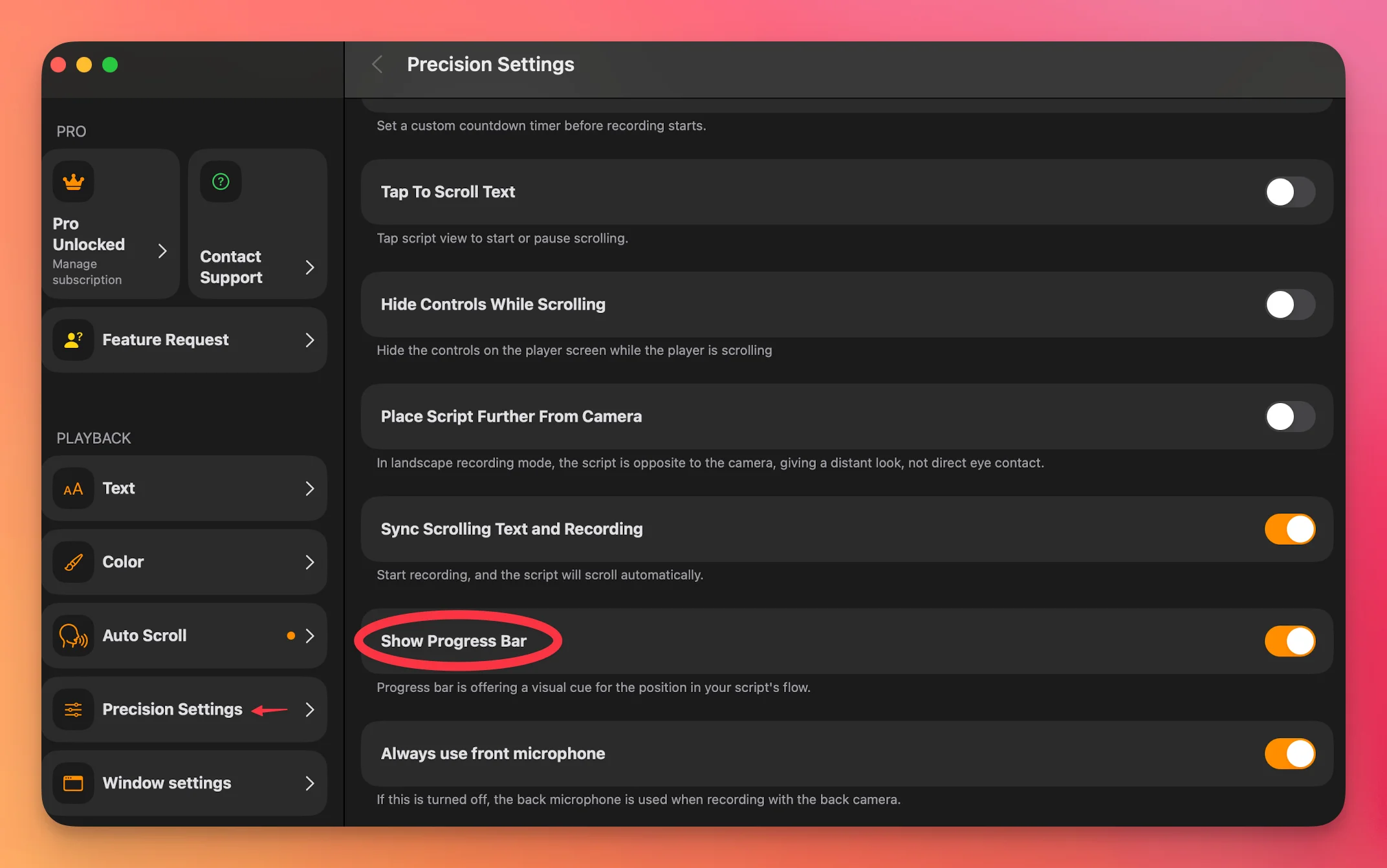Click the orange crown Pro icon
Viewport: 1387px width, 868px height.
coord(73,182)
